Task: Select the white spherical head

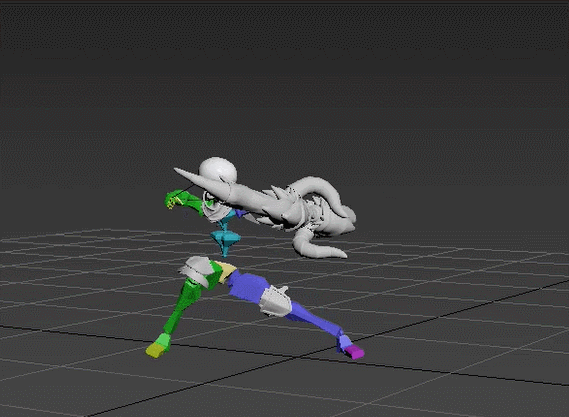Action: click(x=218, y=169)
